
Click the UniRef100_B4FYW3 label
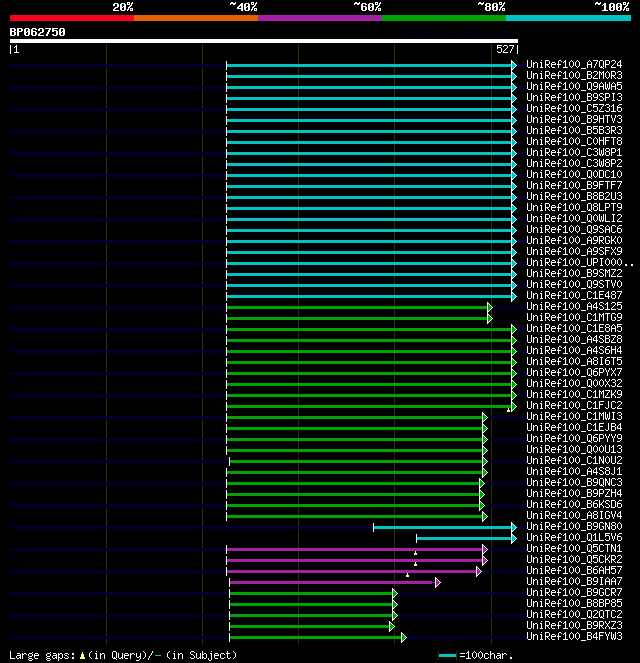click(574, 636)
